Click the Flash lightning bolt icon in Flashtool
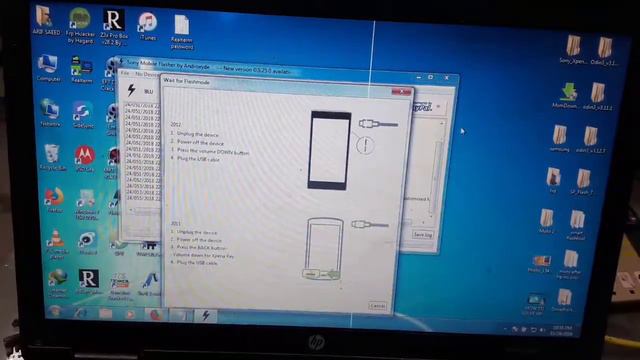Screen dimensions: 640x360 click(x=131, y=90)
